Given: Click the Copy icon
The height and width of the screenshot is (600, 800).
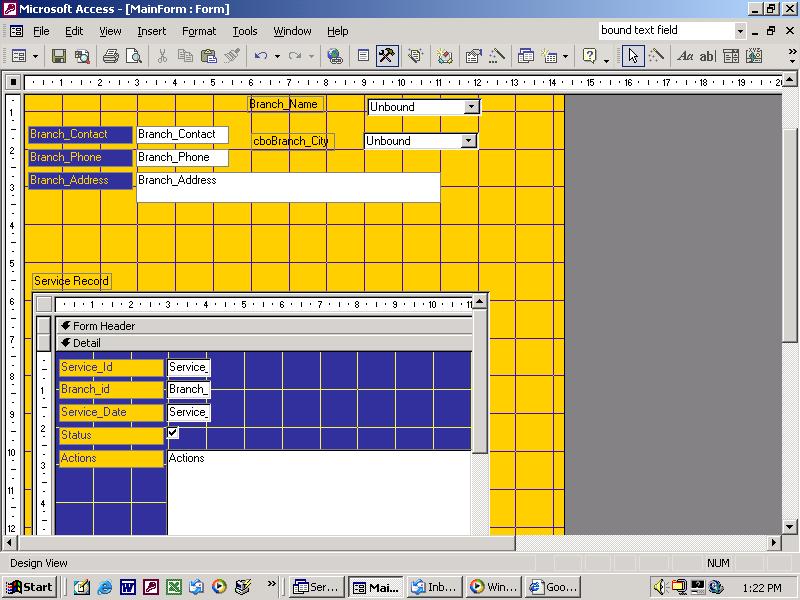Looking at the screenshot, I should pos(185,56).
